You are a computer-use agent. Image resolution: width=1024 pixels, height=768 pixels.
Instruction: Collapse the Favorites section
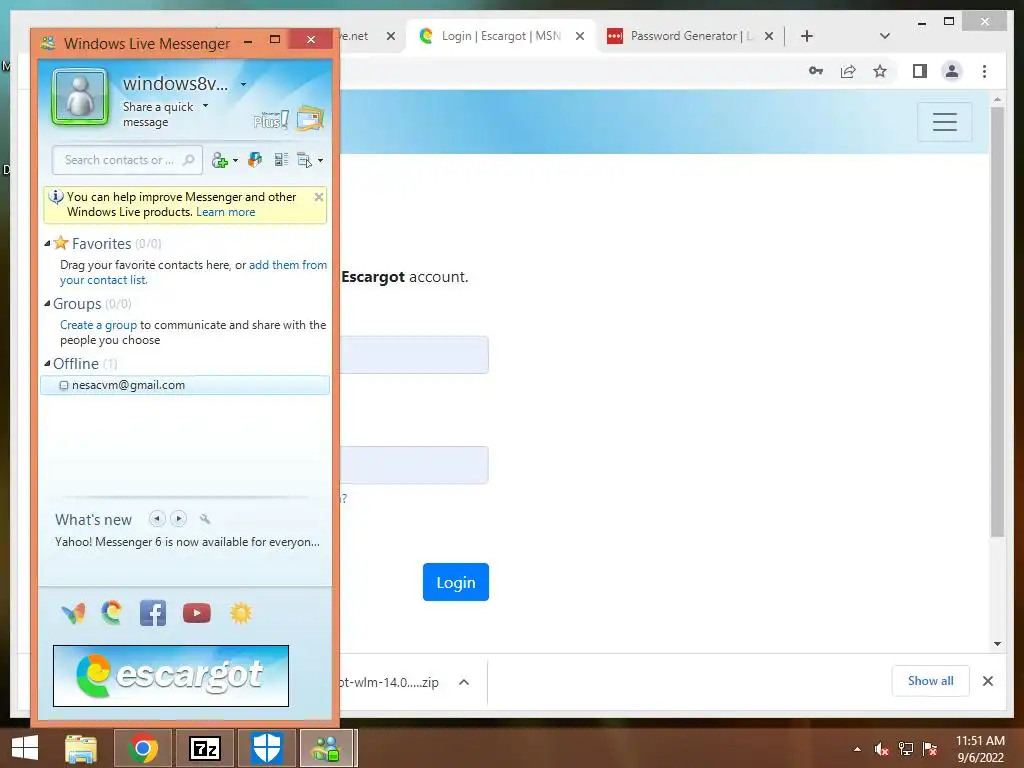[47, 244]
